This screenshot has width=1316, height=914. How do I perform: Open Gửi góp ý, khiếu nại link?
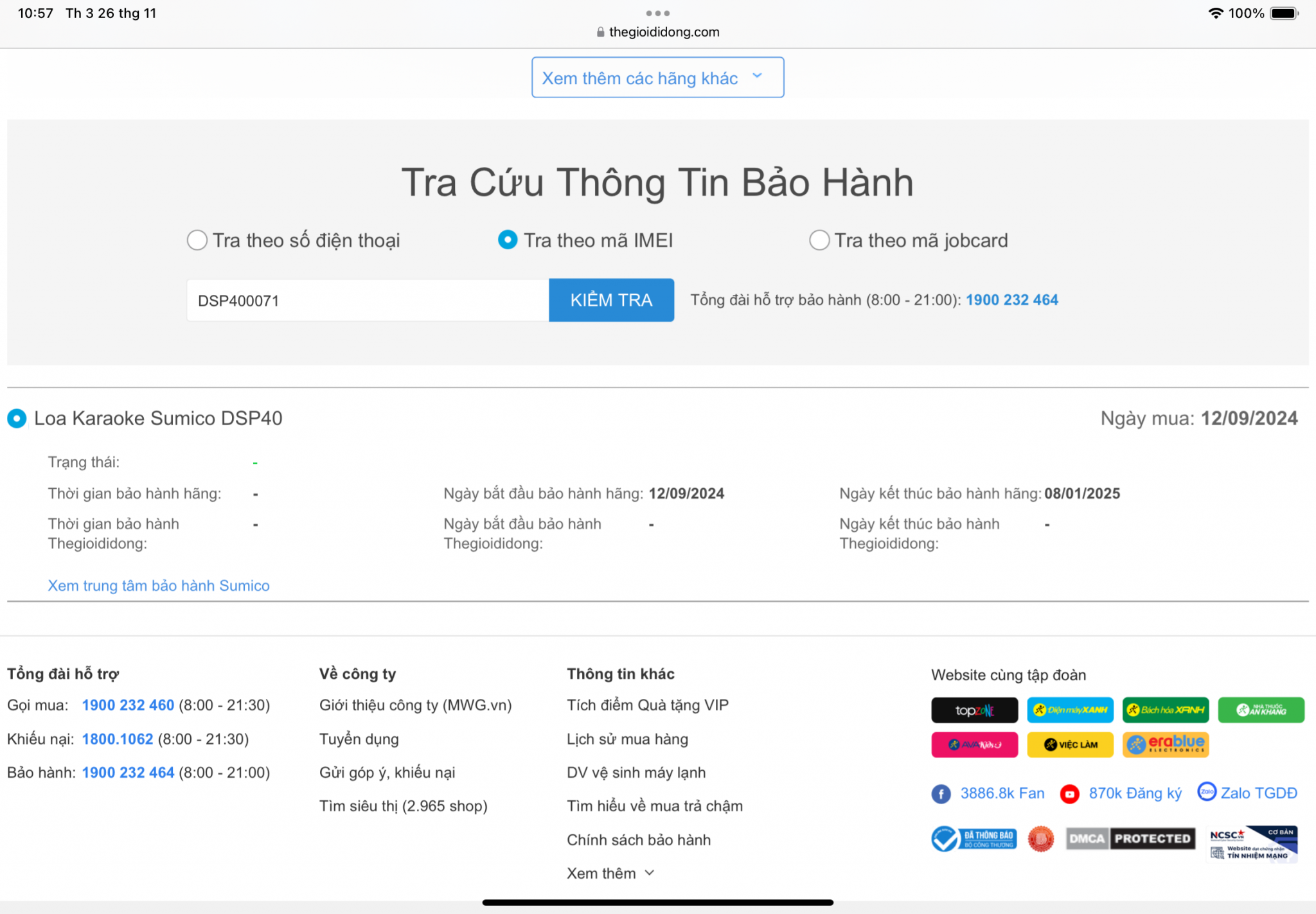387,773
